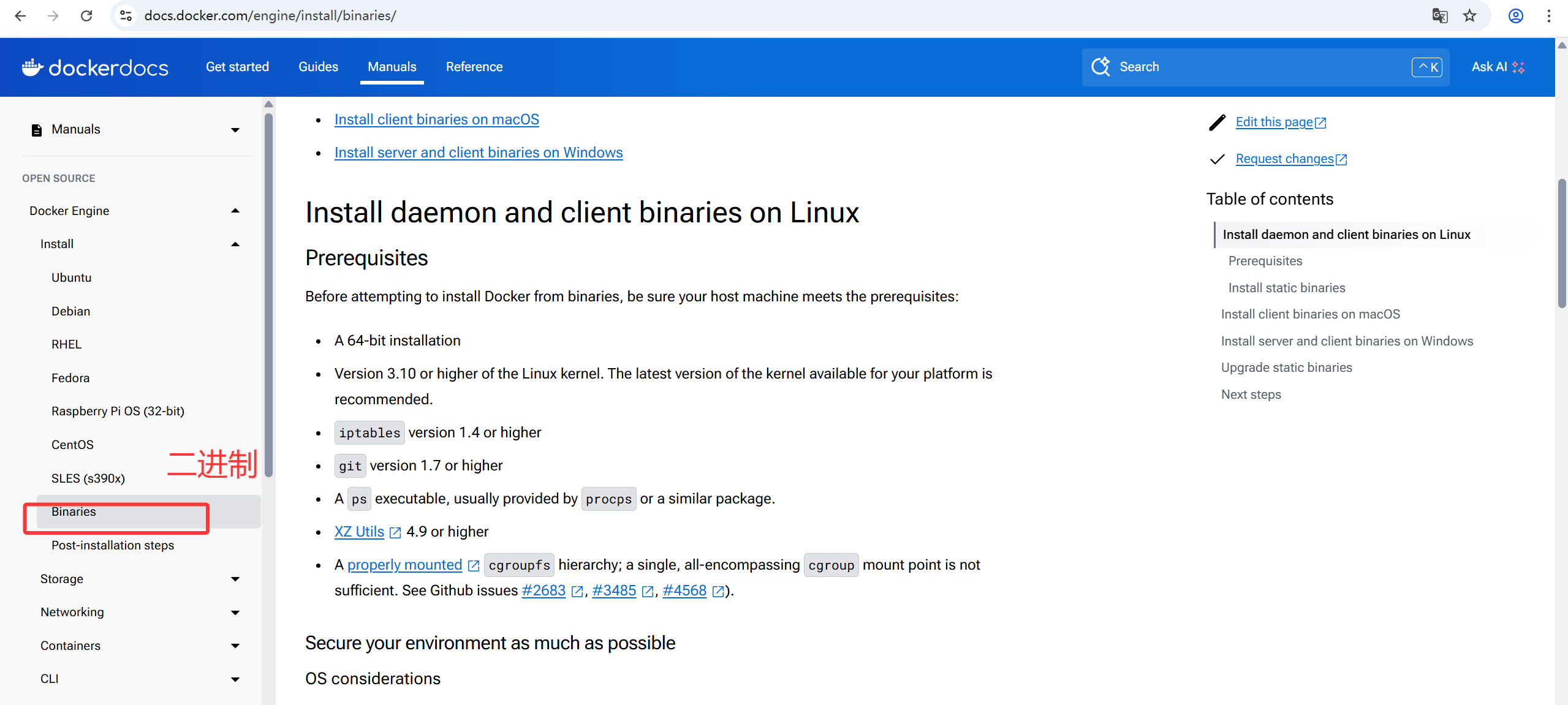Image resolution: width=1568 pixels, height=705 pixels.
Task: Collapse the Install sidebar section
Action: (235, 244)
